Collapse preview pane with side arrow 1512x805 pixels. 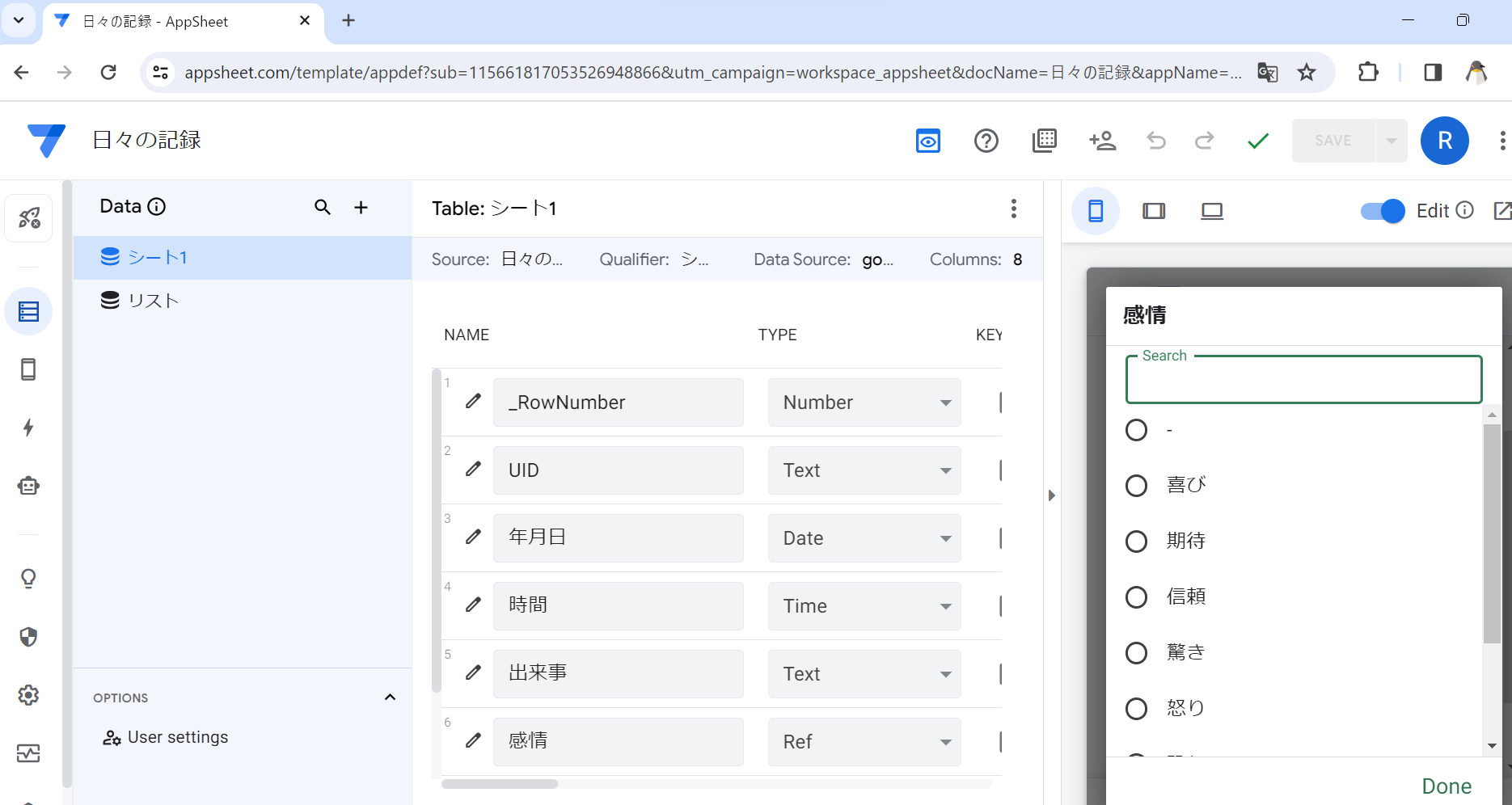[1052, 495]
